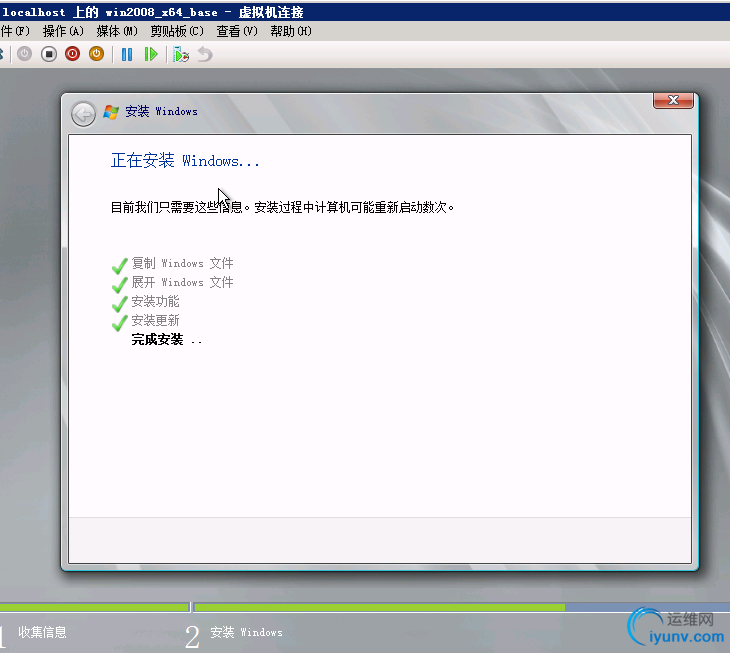Click the Snapshot icon in the toolbar
Viewport: 730px width, 653px height.
[181, 54]
